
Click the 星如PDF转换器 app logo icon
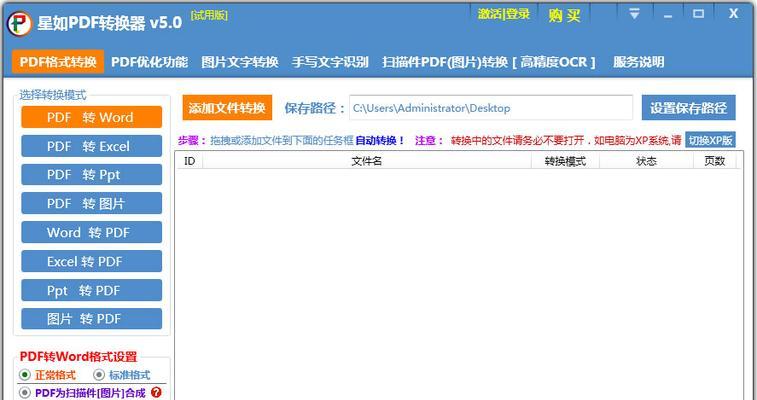pyautogui.click(x=19, y=24)
